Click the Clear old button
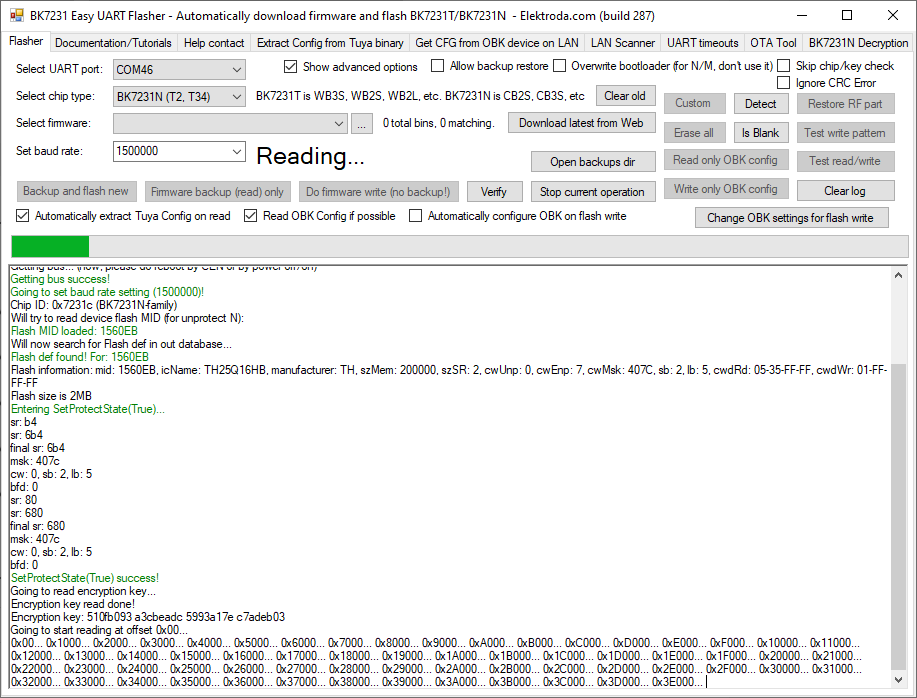 625,96
